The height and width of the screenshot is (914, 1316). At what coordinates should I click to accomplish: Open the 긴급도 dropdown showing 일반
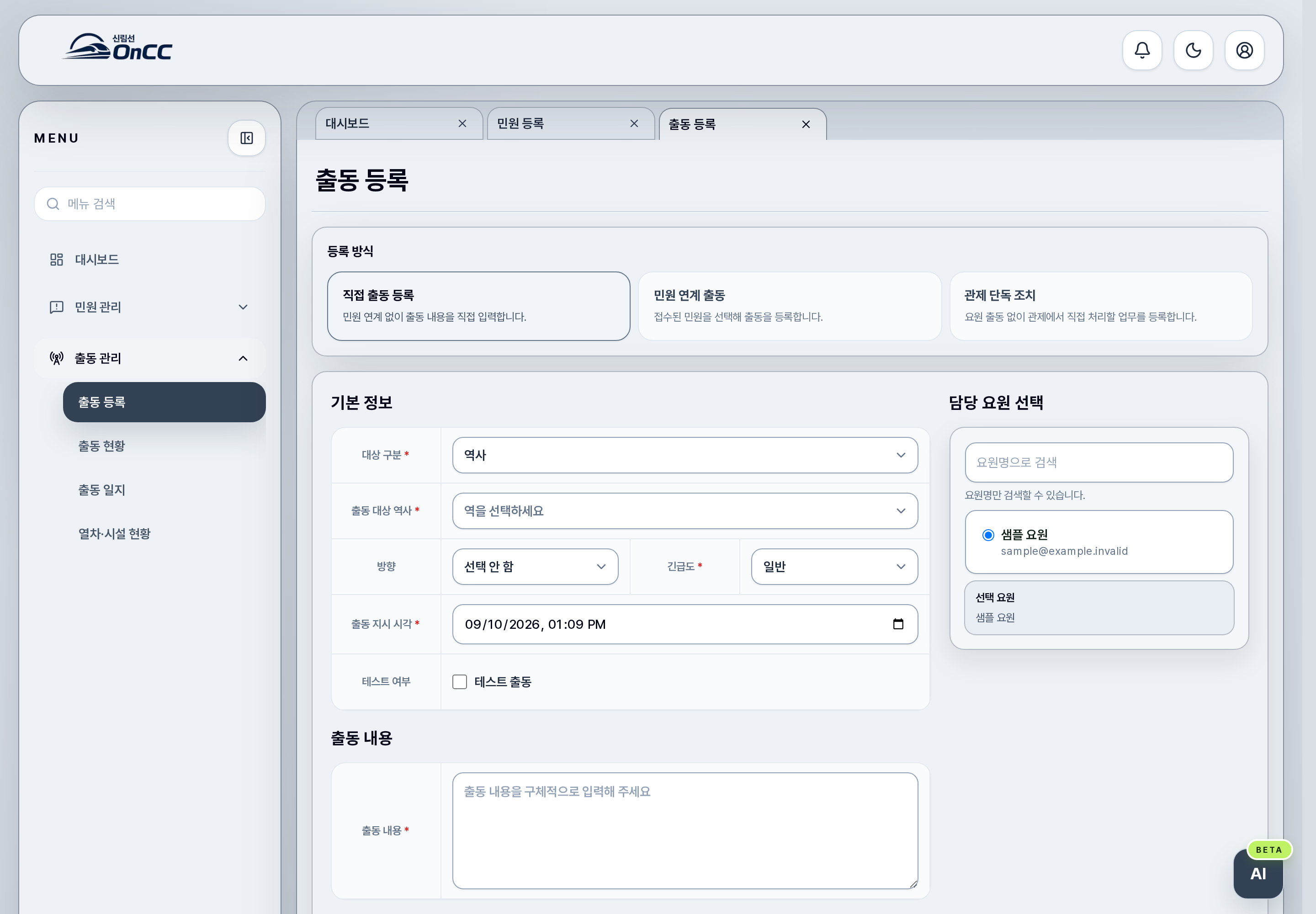click(x=834, y=566)
